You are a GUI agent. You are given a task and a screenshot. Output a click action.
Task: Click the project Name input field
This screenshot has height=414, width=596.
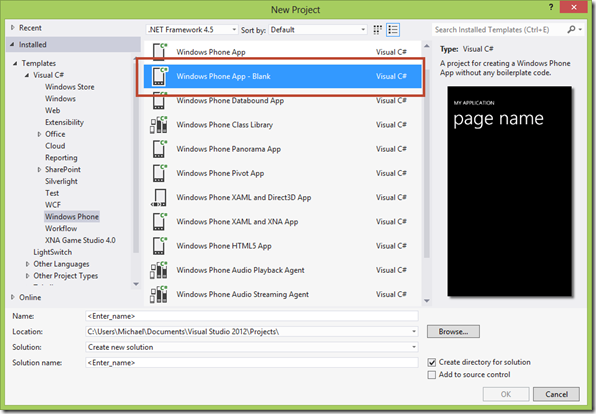[x=252, y=316]
